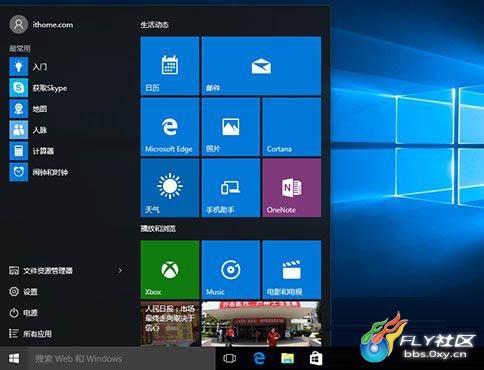
Task: Click the Windows Start button
Action: point(14,359)
